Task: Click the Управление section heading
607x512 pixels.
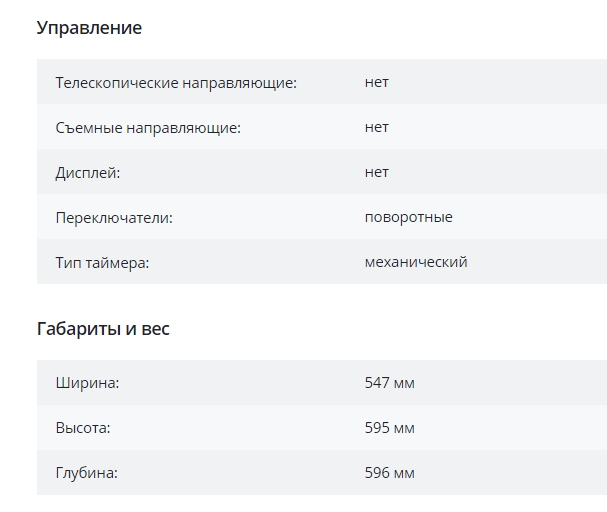Action: [89, 28]
